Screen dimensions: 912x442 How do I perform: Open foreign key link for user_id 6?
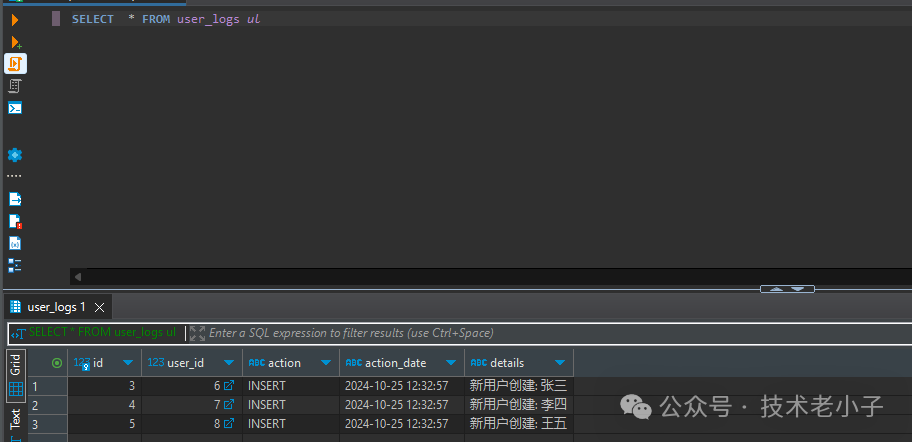click(x=228, y=385)
